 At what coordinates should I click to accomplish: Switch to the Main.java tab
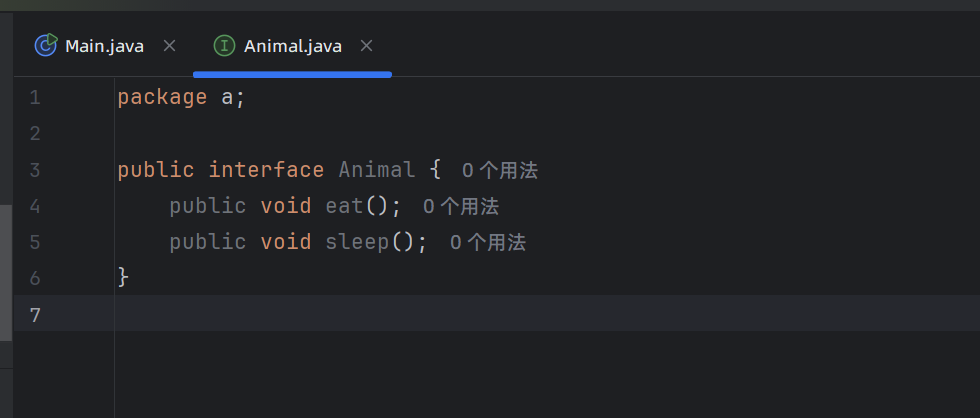point(104,46)
